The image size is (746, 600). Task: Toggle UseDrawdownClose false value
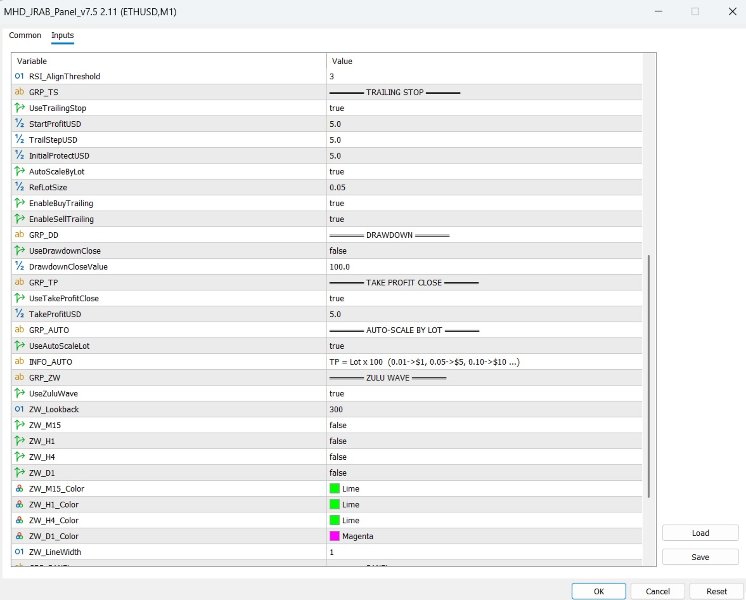[x=484, y=251]
